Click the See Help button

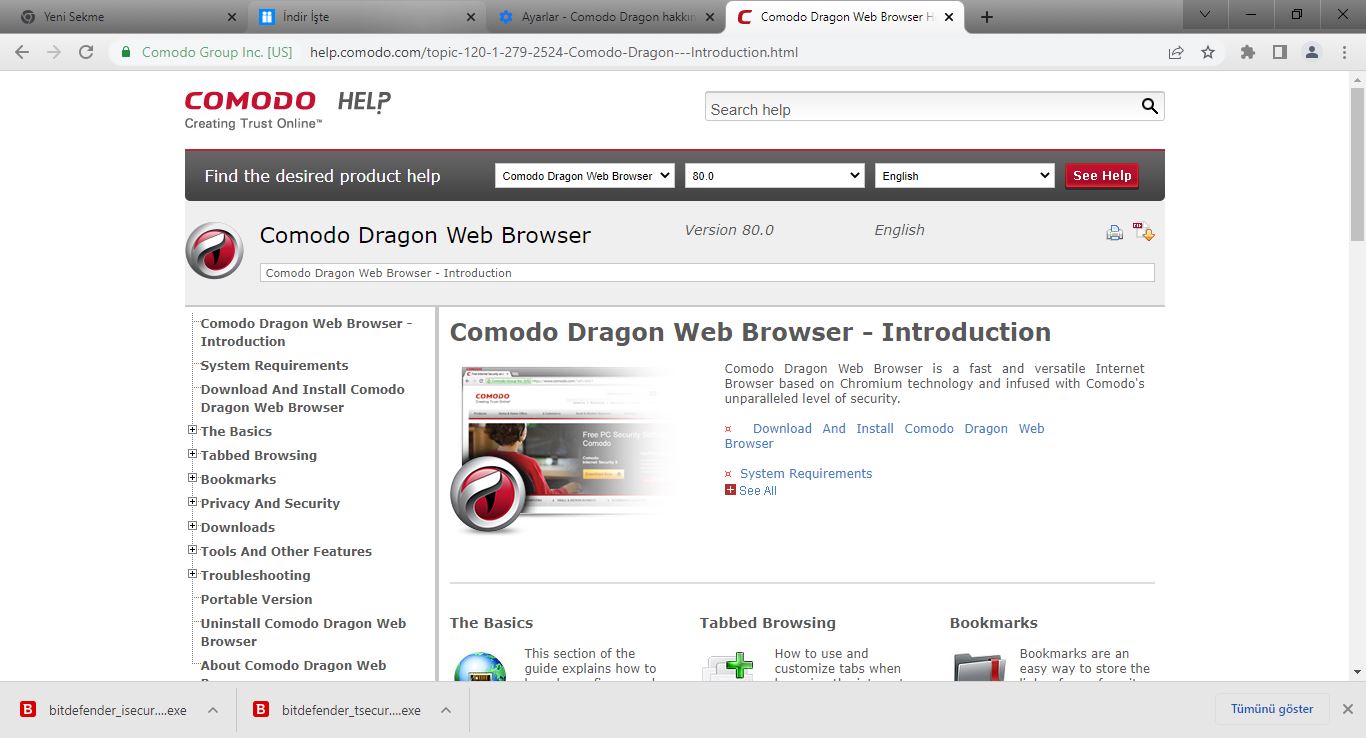1102,175
